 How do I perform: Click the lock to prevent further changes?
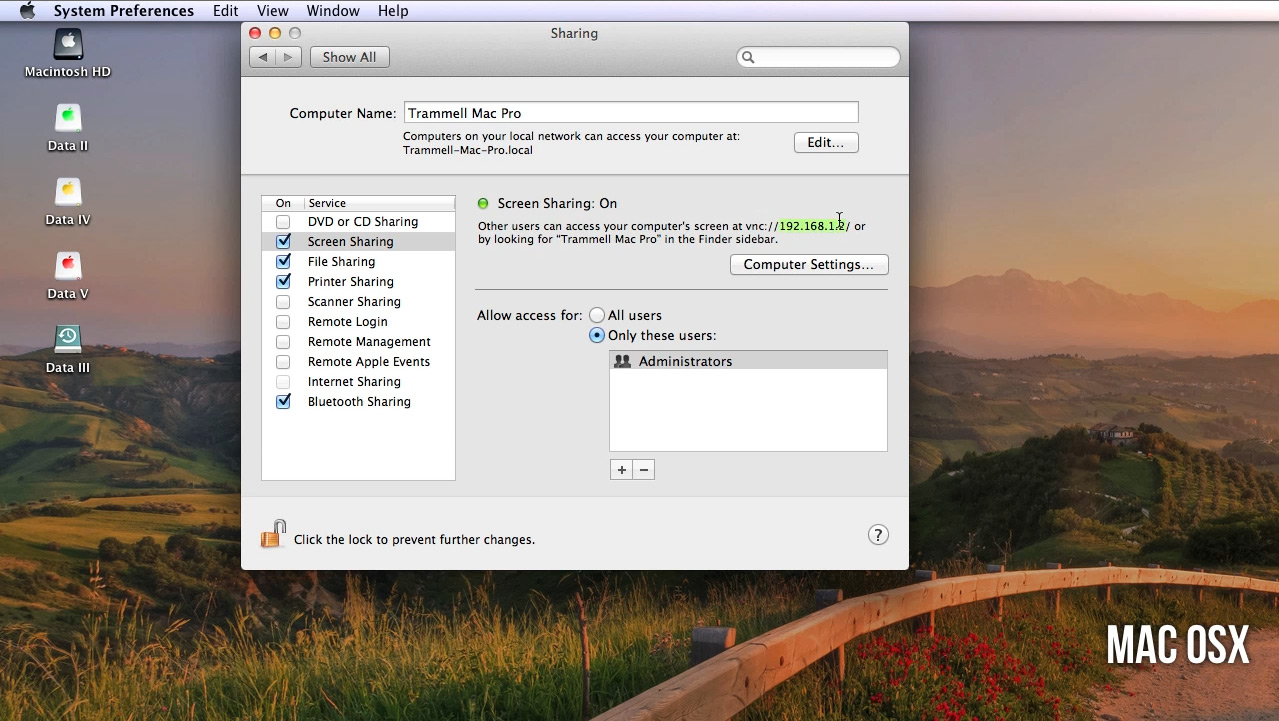click(x=271, y=533)
